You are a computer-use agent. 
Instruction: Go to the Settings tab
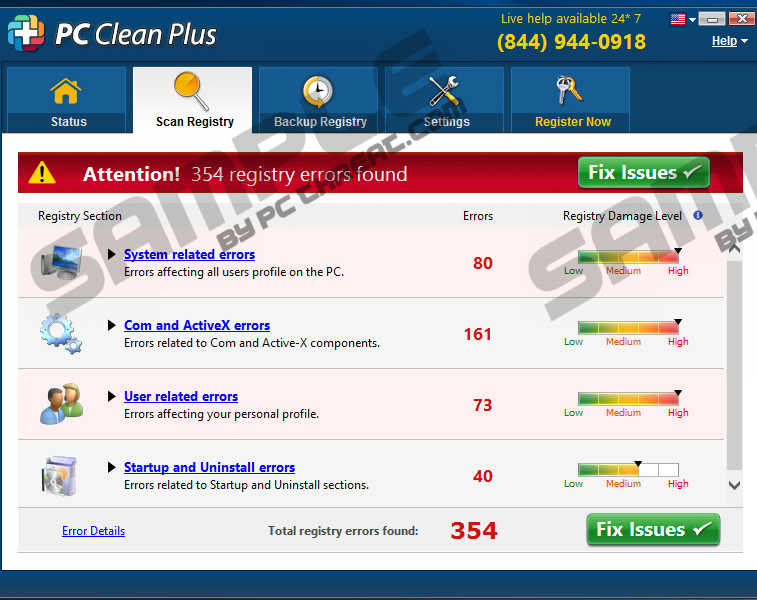pyautogui.click(x=446, y=100)
